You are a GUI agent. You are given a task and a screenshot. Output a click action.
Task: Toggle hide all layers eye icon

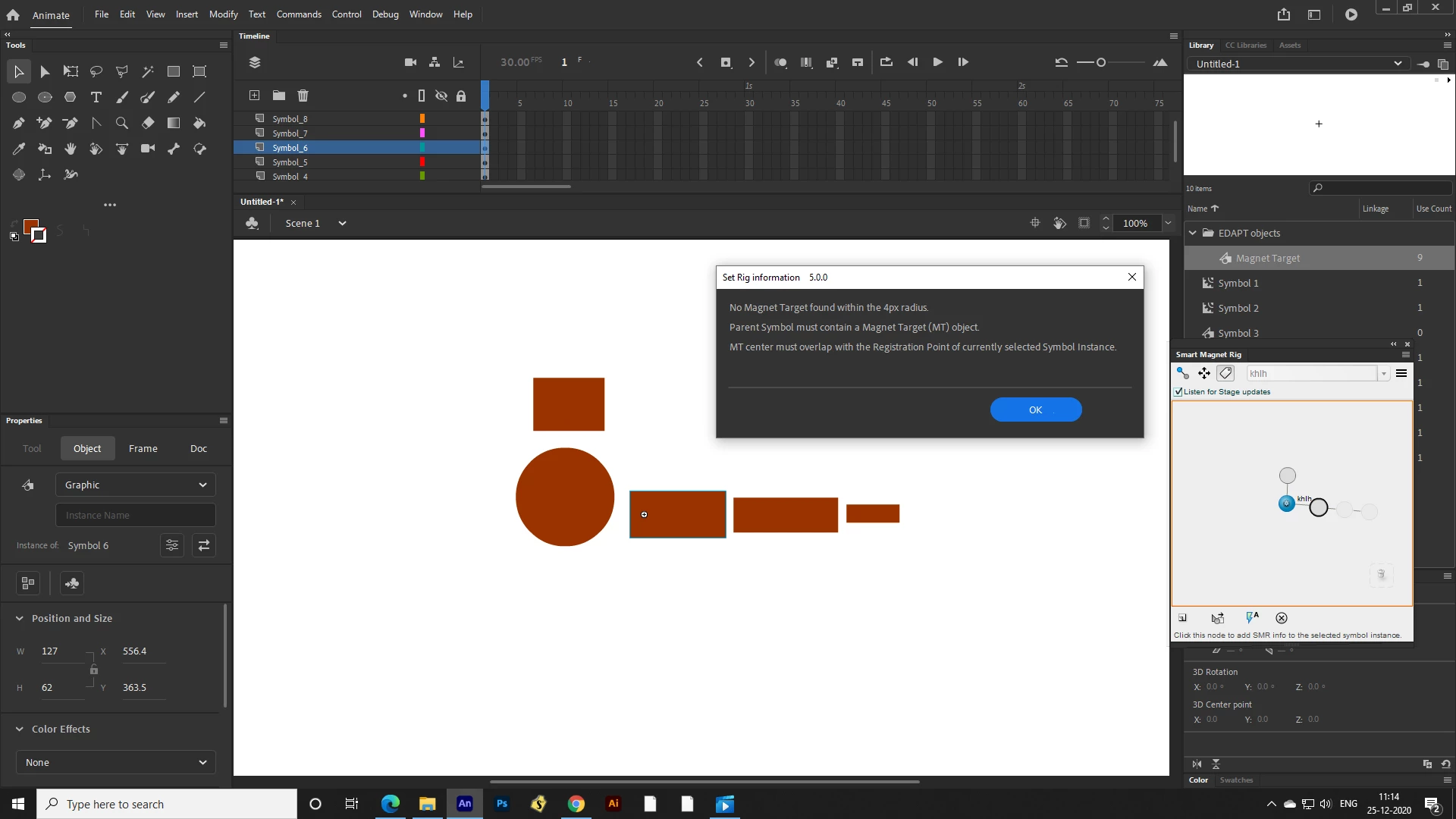point(441,96)
